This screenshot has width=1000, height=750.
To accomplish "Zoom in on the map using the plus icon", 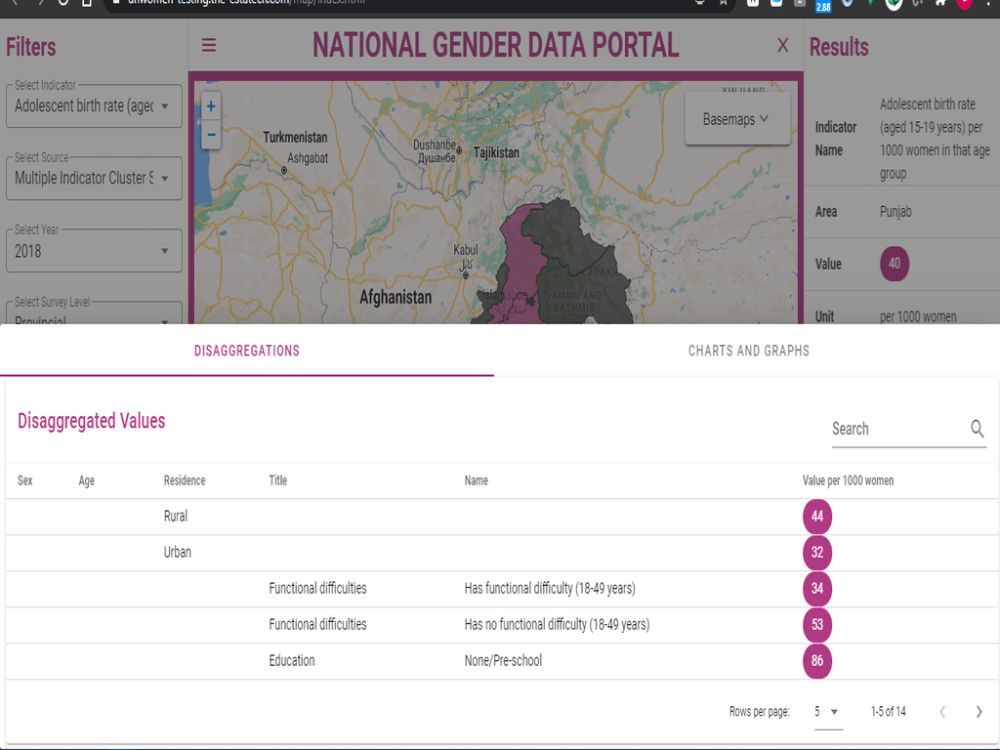I will click(x=210, y=105).
